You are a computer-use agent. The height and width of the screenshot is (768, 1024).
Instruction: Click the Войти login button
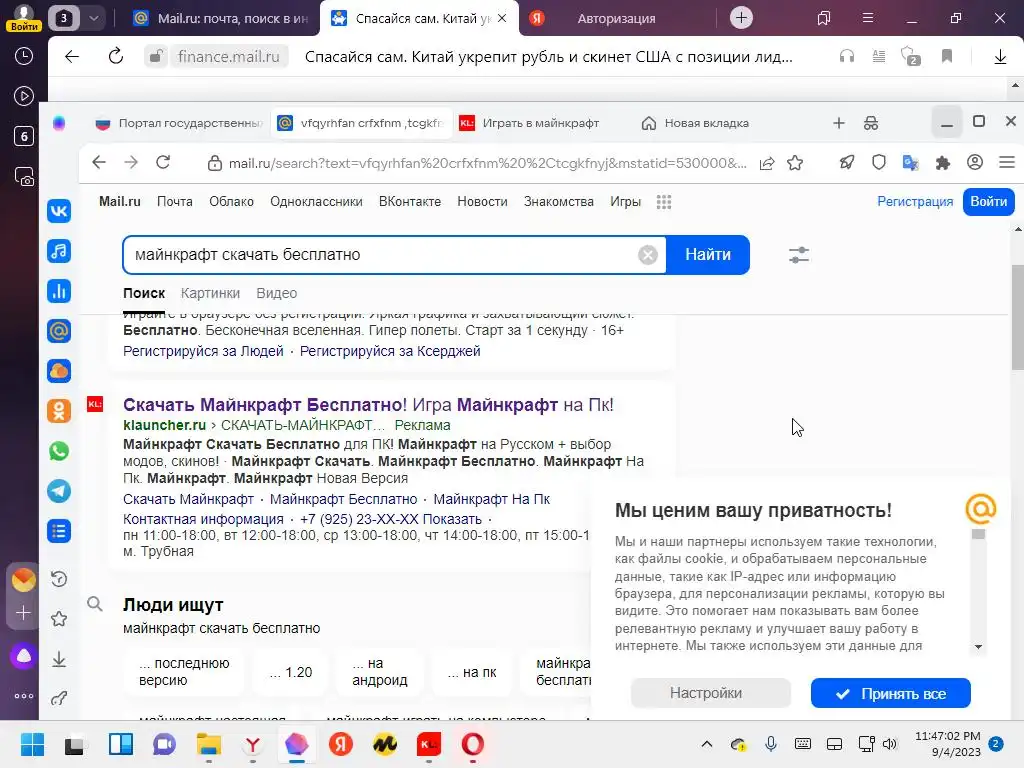click(x=988, y=202)
